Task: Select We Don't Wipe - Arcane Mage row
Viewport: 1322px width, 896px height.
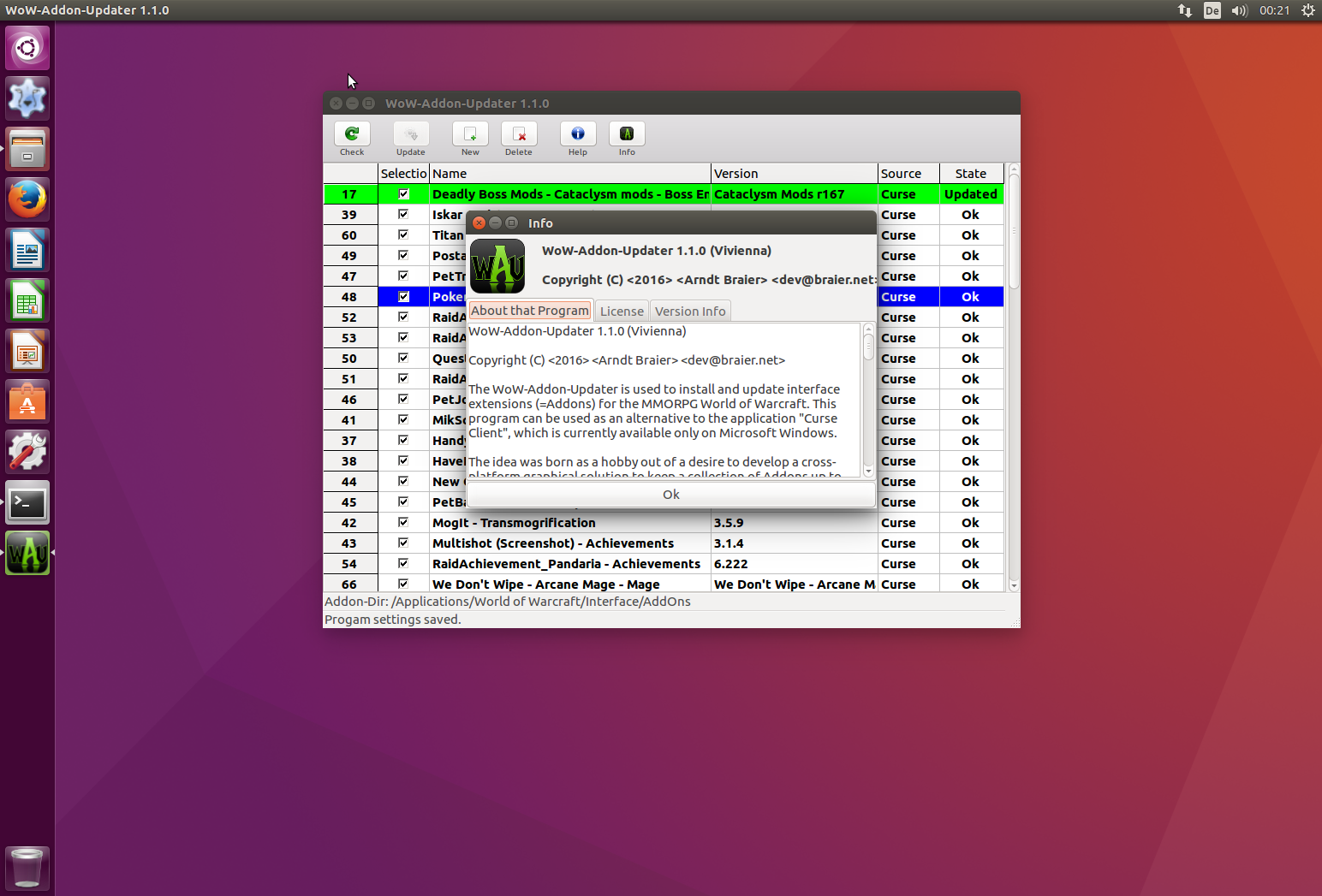Action: tap(664, 584)
